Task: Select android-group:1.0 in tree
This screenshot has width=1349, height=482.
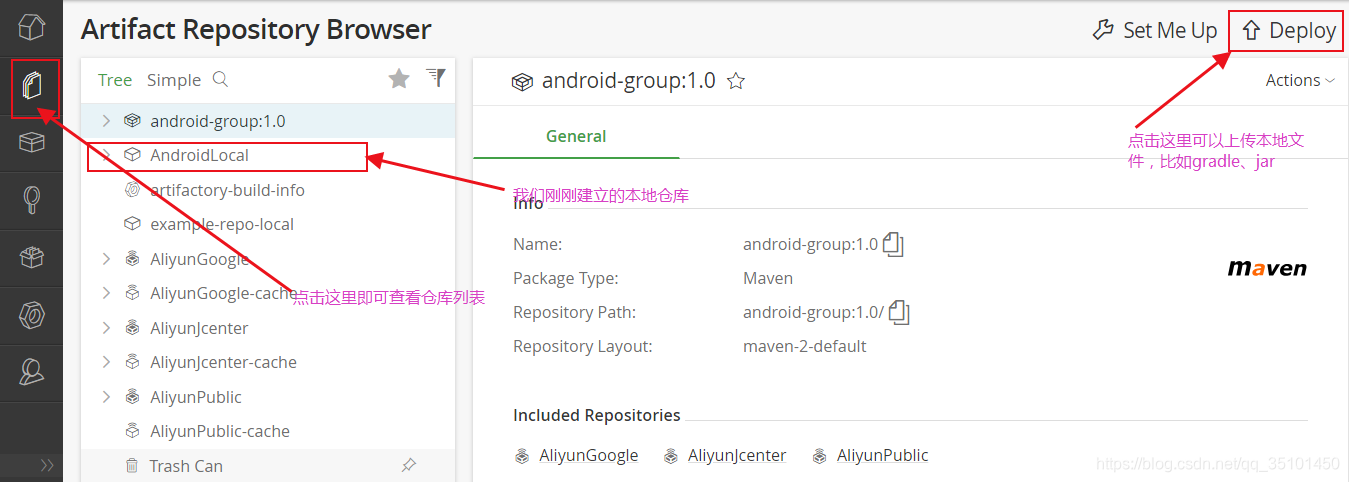Action: (218, 121)
